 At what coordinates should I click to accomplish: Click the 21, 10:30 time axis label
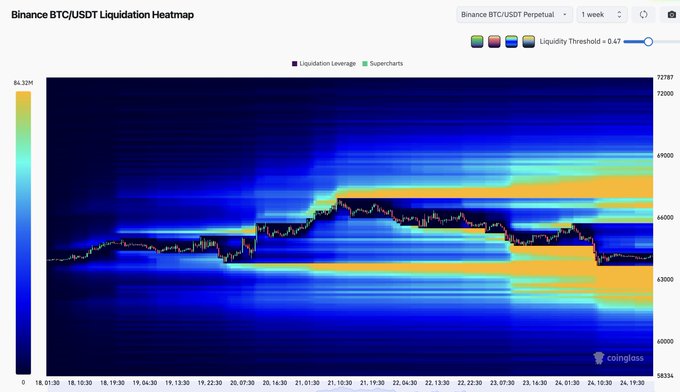pos(340,383)
